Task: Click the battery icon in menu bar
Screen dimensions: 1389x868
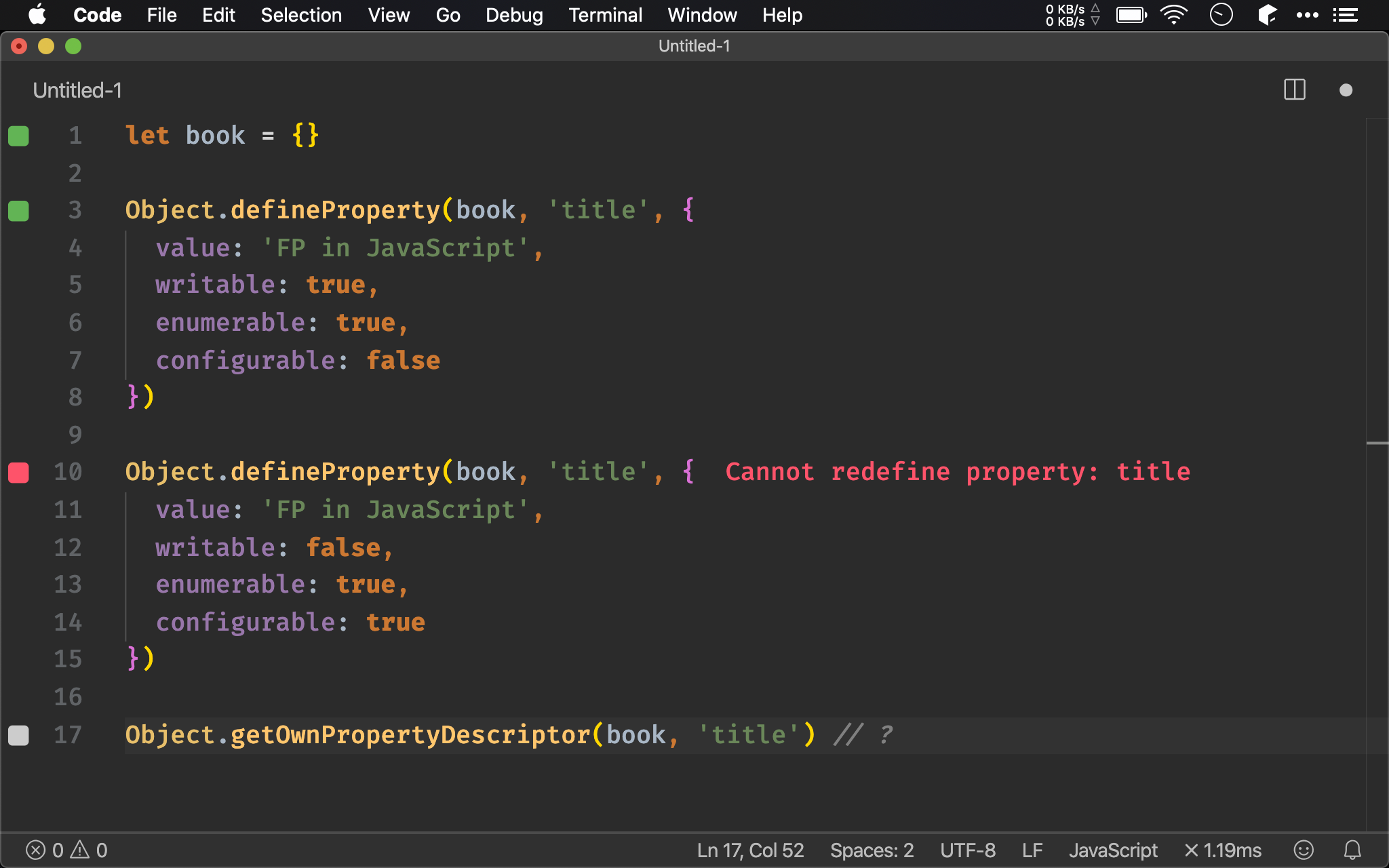Action: pos(1131,15)
